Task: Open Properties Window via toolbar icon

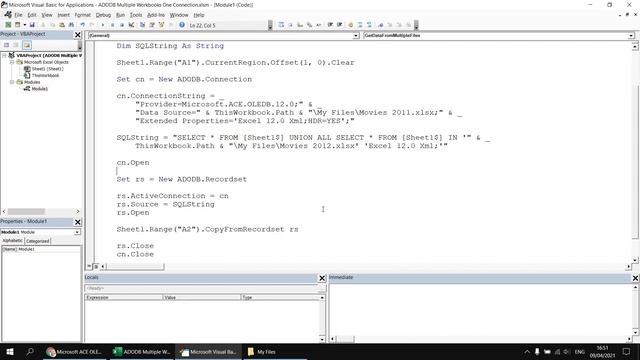Action: pos(152,25)
